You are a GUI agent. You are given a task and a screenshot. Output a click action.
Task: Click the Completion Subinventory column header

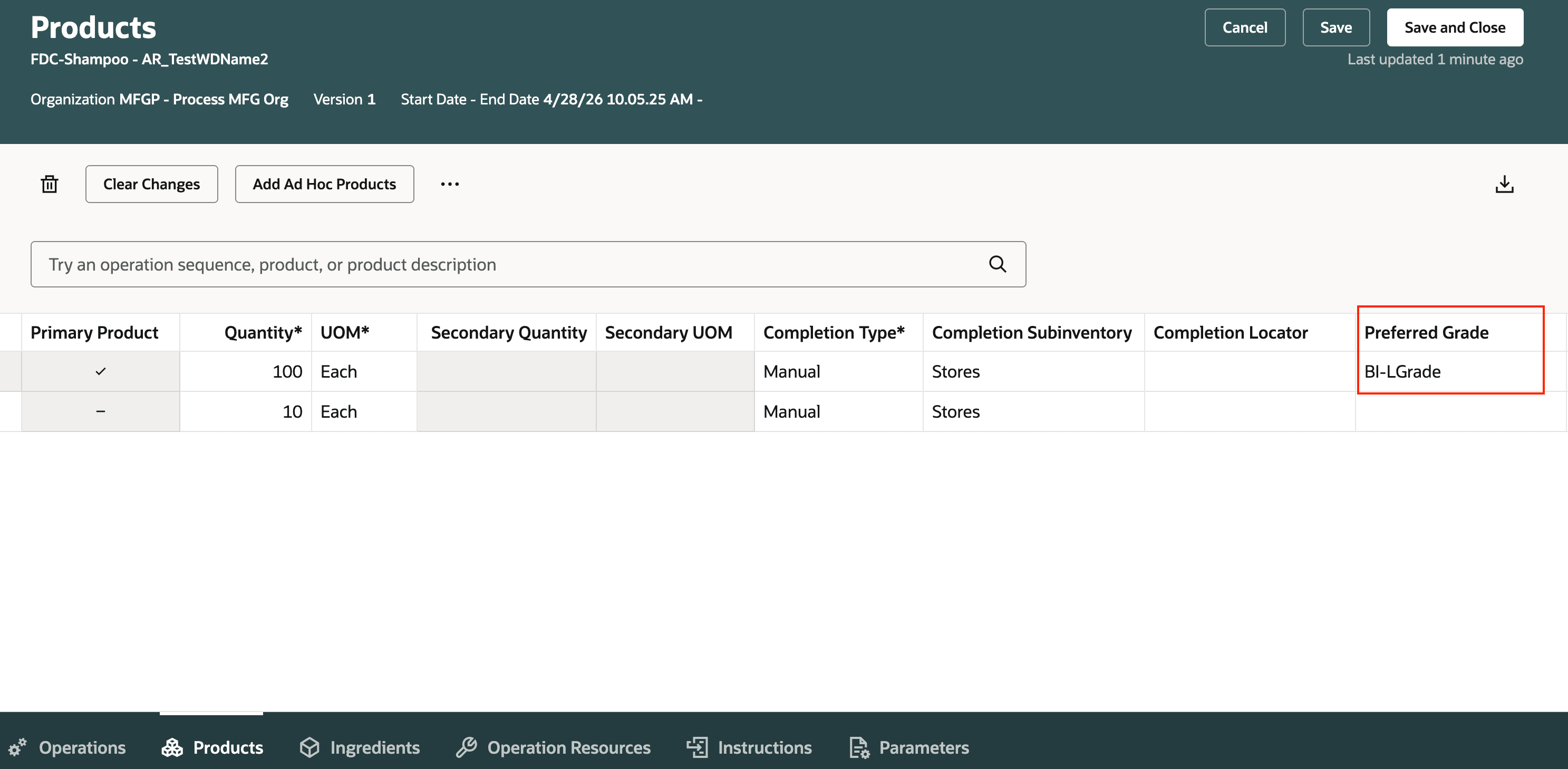1033,332
